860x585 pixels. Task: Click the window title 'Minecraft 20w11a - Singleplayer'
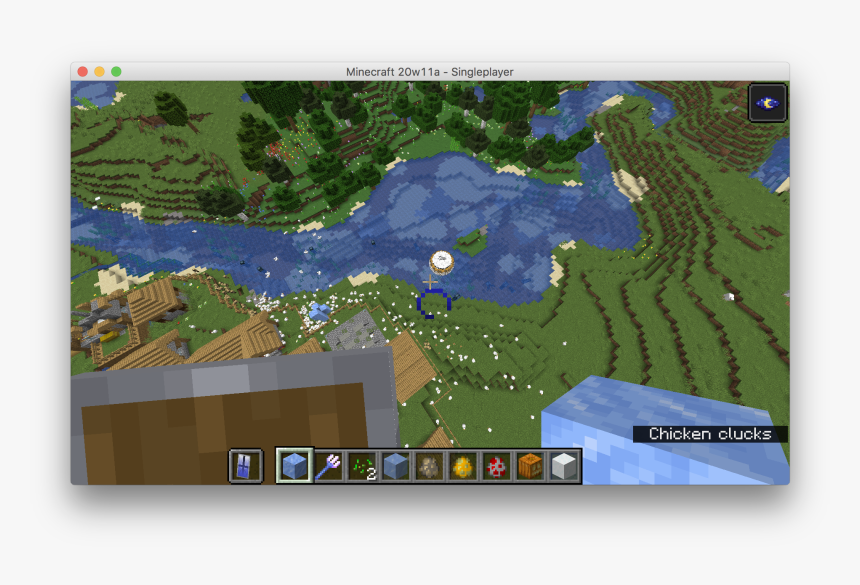(429, 72)
